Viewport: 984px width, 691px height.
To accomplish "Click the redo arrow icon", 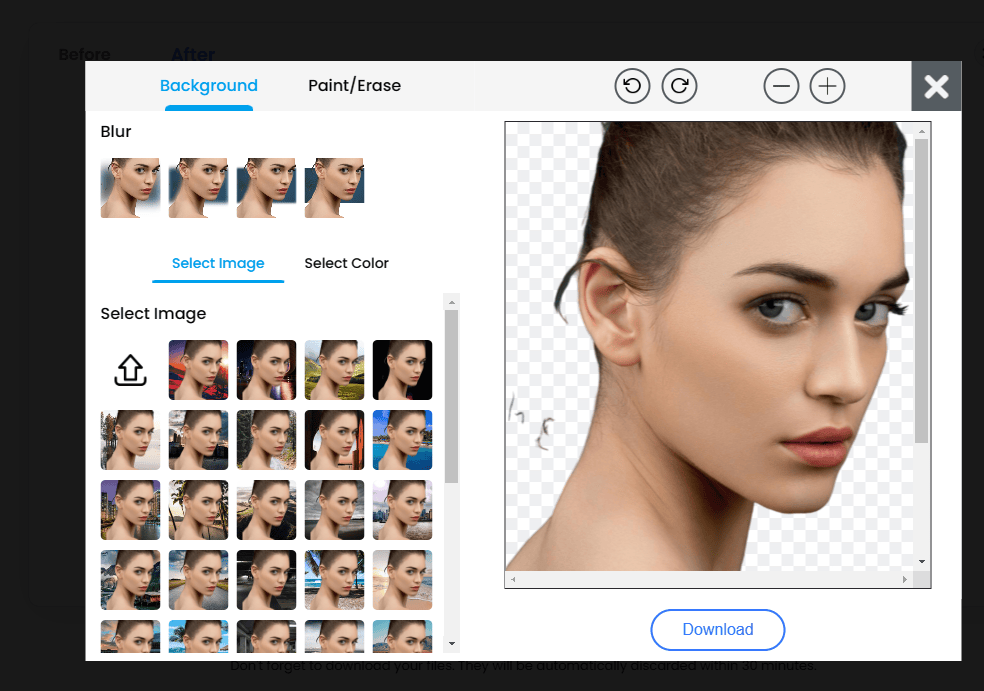I will 679,86.
